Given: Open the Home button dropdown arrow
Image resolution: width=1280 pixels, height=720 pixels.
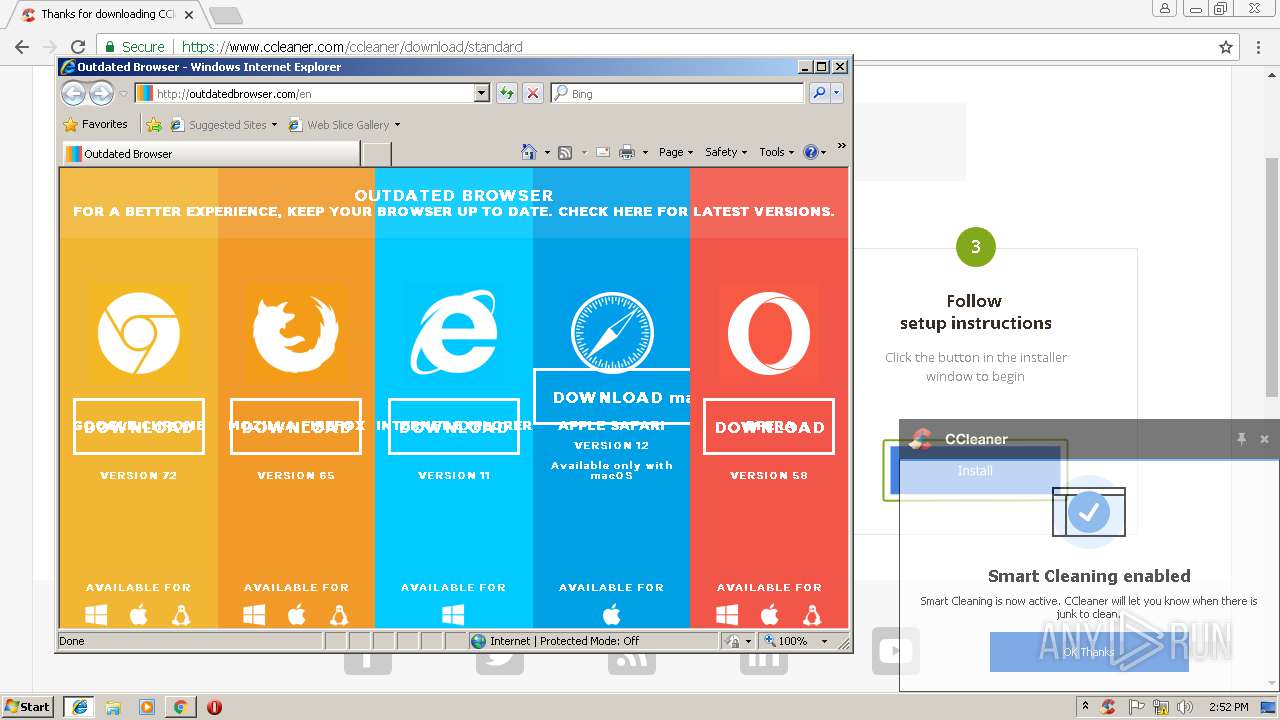Looking at the screenshot, I should point(547,152).
